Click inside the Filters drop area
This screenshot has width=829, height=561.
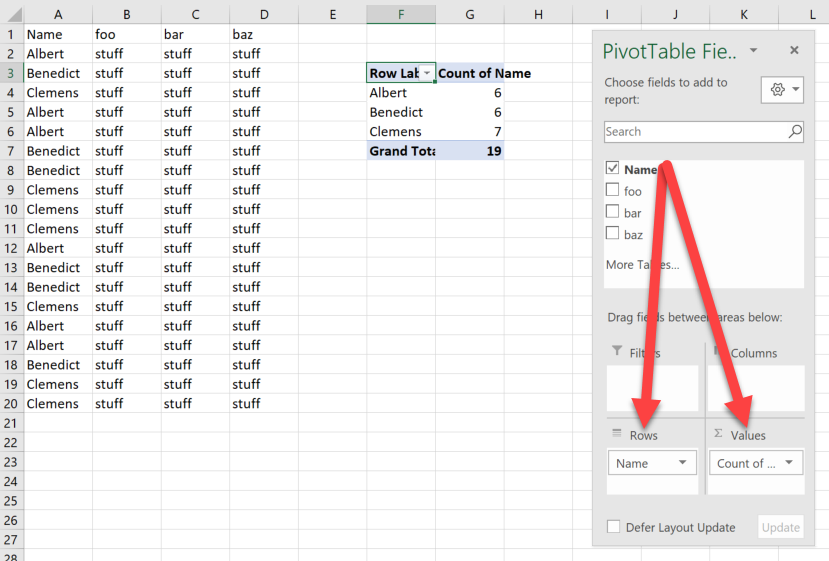tap(652, 388)
